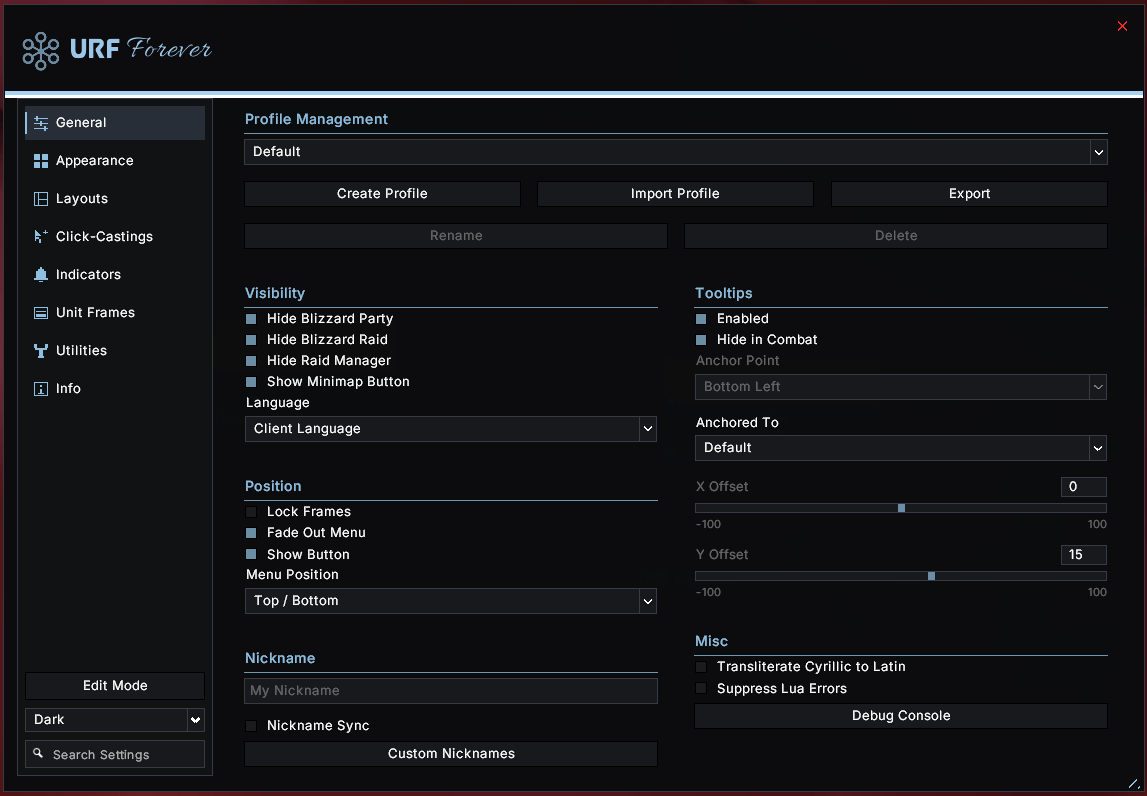This screenshot has width=1147, height=796.
Task: Click the X Offset value field
Action: coord(1083,487)
